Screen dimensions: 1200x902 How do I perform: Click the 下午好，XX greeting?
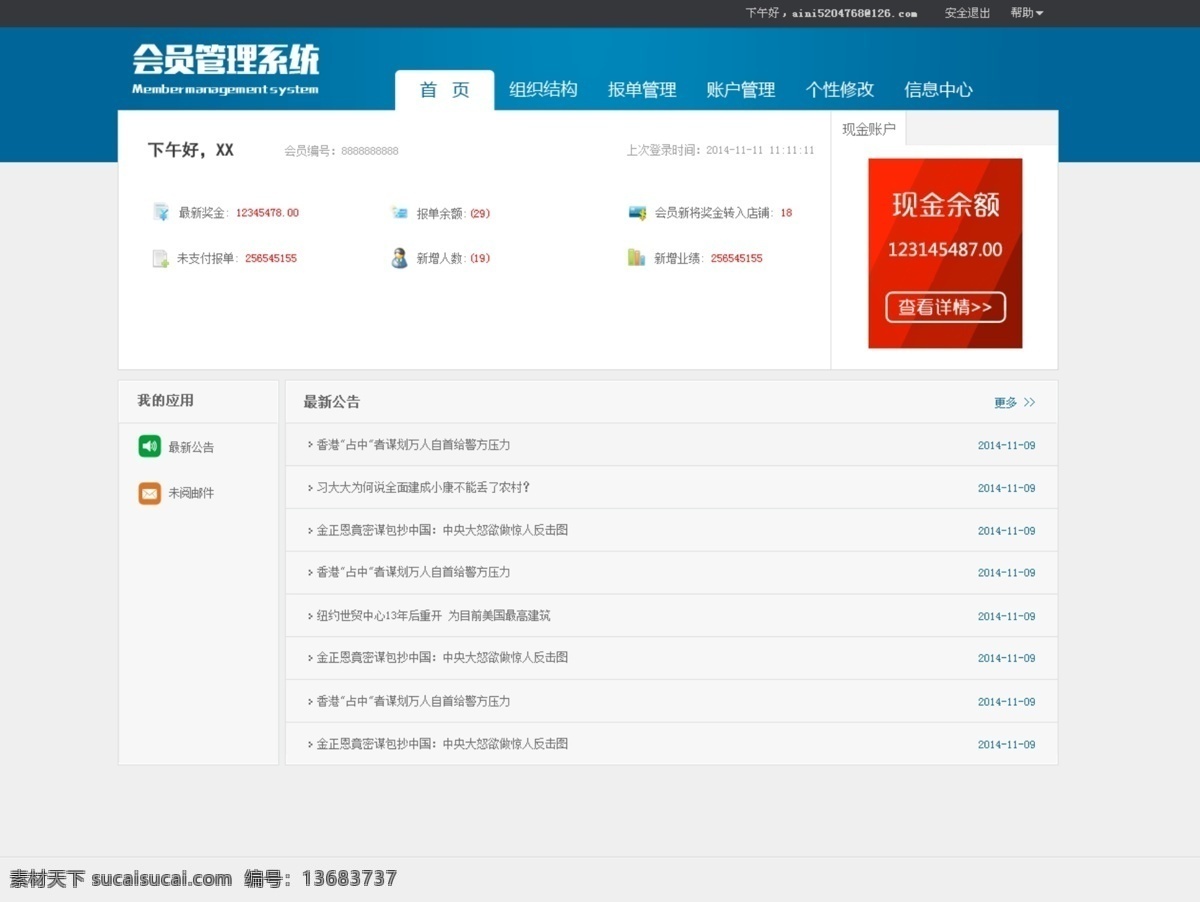pyautogui.click(x=191, y=150)
